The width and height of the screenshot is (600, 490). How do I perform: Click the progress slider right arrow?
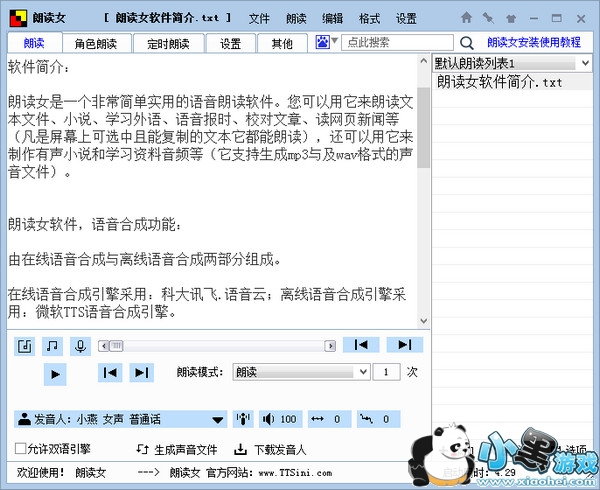tap(330, 346)
